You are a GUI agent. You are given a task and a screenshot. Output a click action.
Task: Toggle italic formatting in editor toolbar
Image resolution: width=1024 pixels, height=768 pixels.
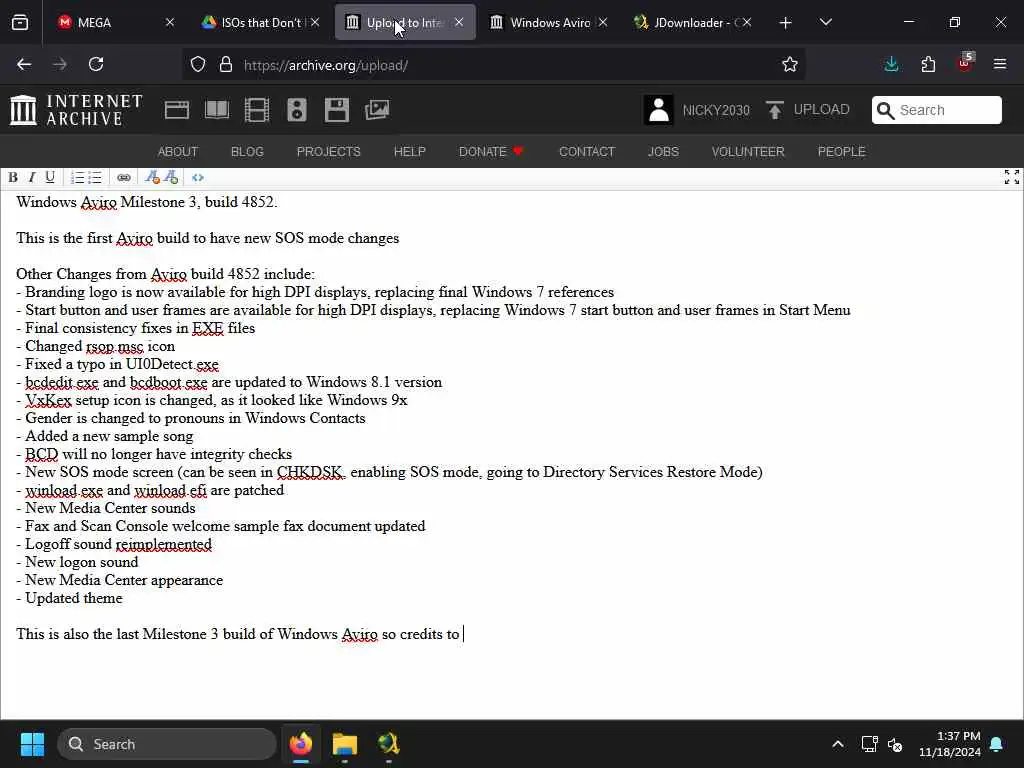click(x=31, y=178)
